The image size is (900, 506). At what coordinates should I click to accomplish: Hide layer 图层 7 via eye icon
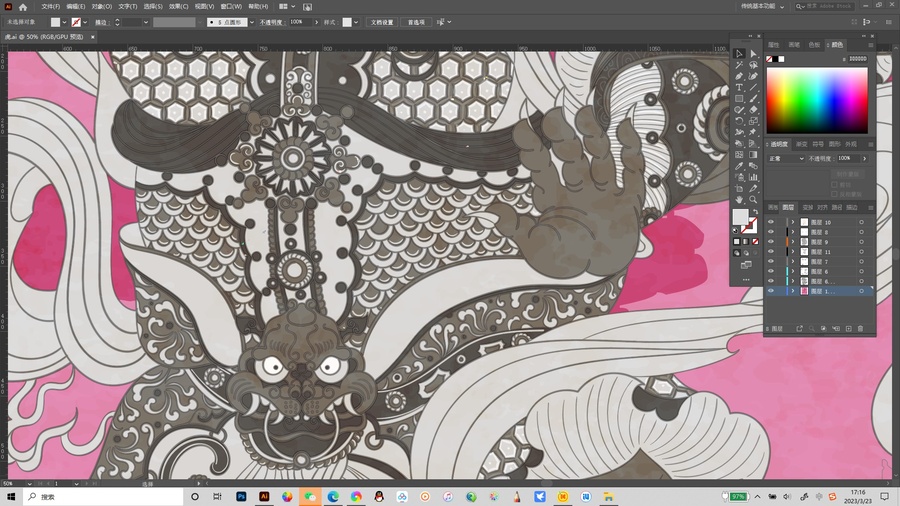click(771, 262)
